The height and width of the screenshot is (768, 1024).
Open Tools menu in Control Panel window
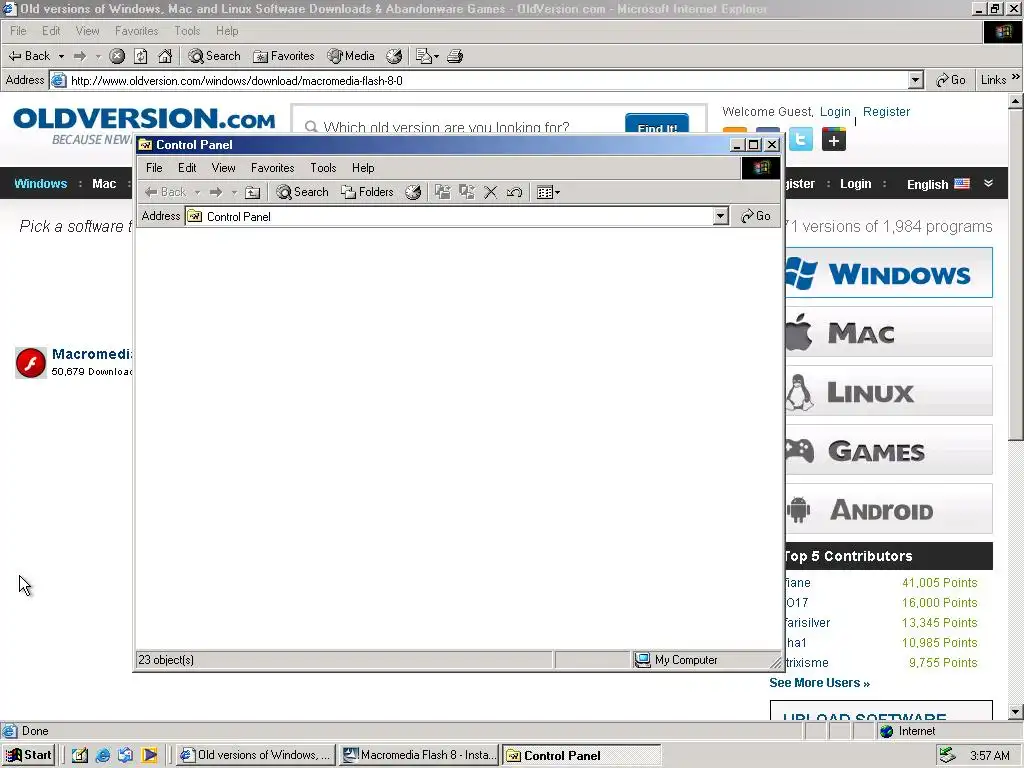click(x=323, y=168)
